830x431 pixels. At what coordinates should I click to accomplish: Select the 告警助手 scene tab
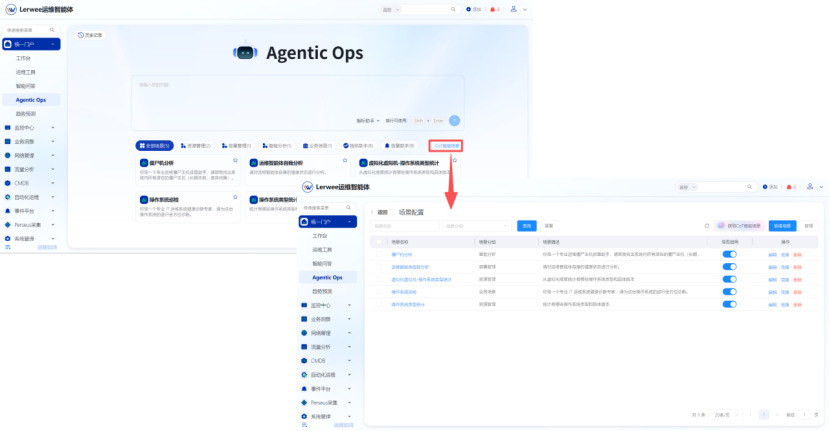400,146
